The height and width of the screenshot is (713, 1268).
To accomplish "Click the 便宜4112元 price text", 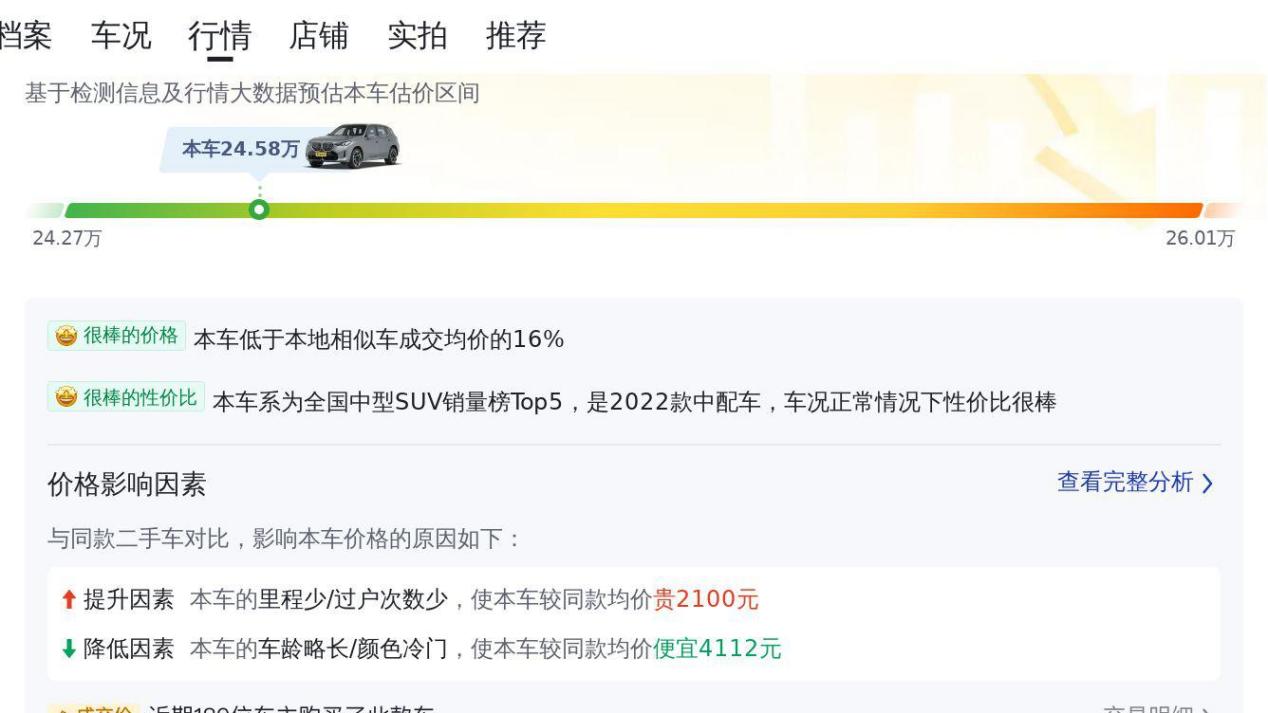I will pos(717,649).
